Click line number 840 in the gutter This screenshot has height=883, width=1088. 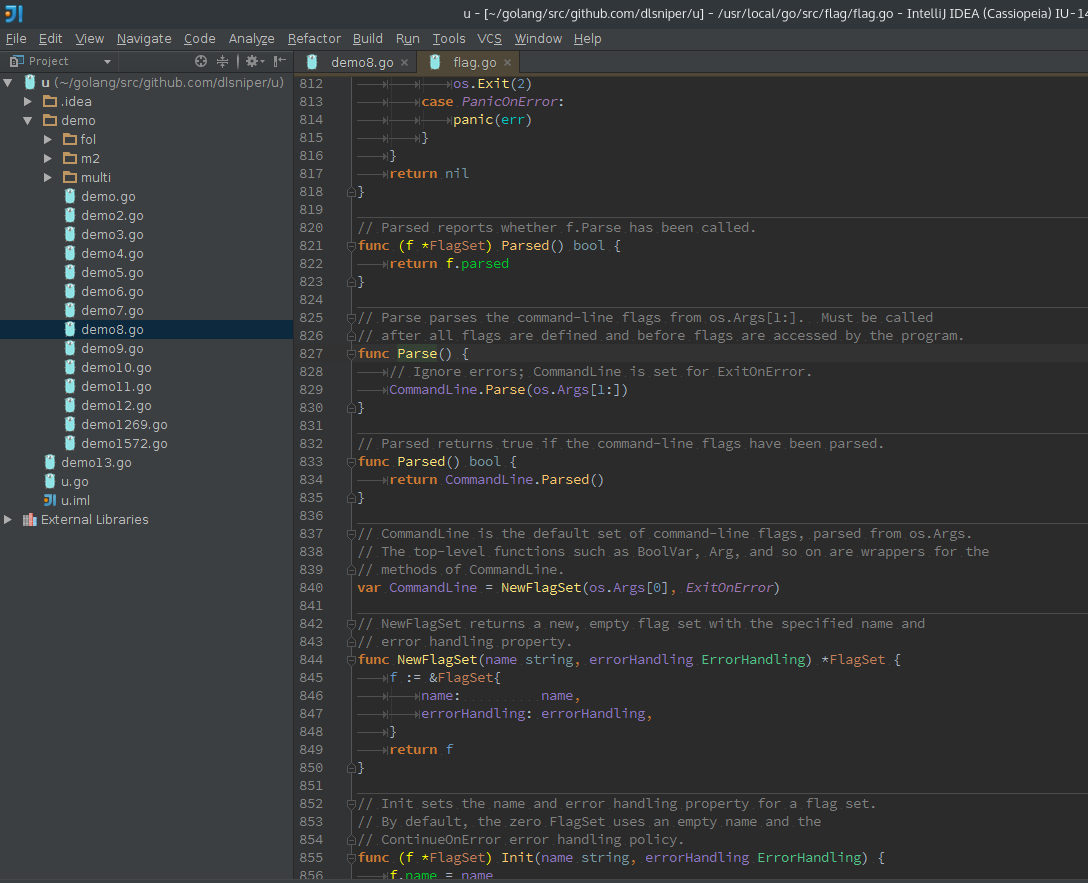pos(311,587)
